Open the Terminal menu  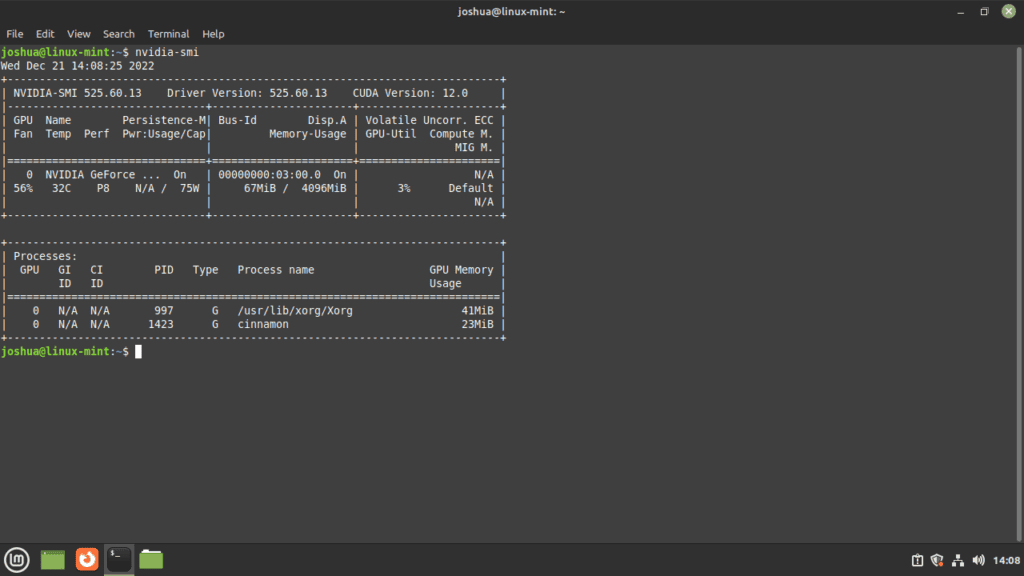click(x=168, y=33)
